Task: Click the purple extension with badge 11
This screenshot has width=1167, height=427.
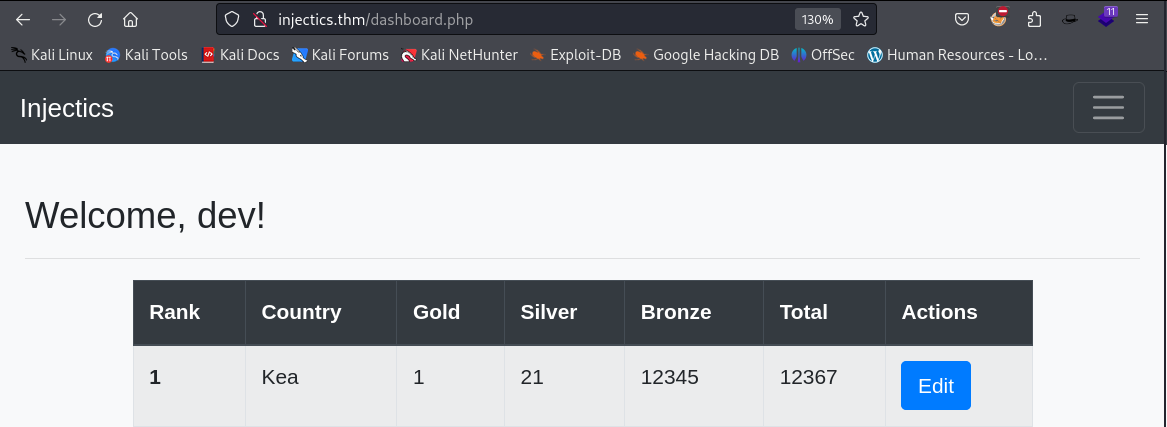Action: coord(1107,18)
